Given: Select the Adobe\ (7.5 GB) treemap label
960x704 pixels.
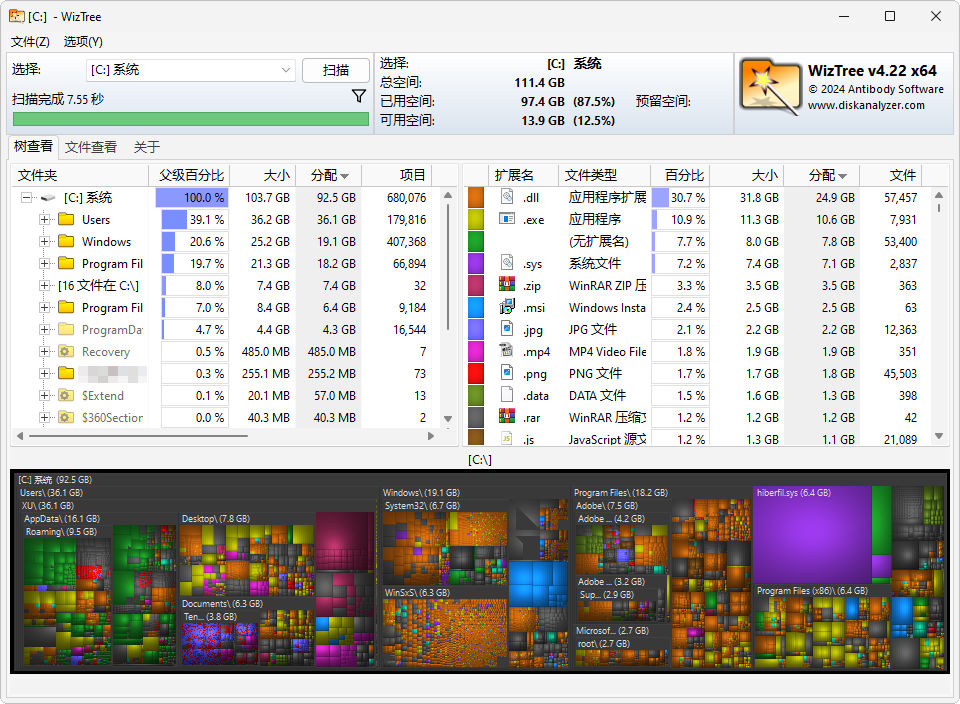Looking at the screenshot, I should pos(607,506).
